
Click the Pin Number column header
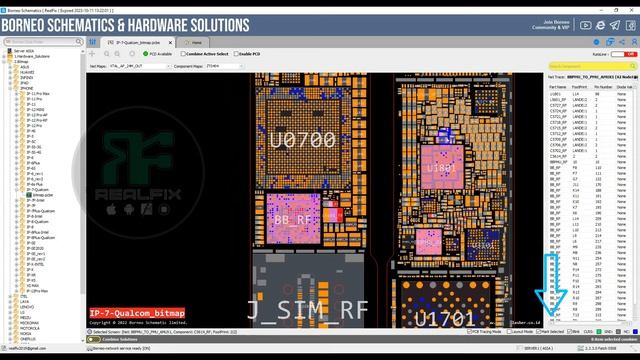[x=603, y=87]
